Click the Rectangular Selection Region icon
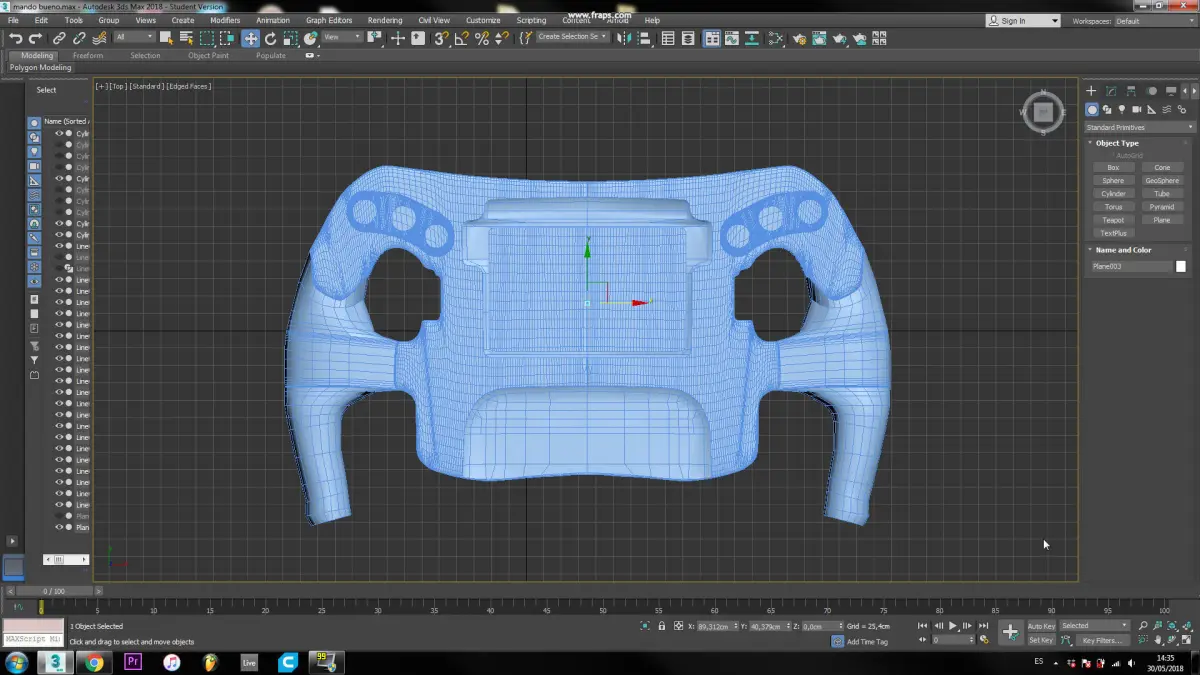Screen dimensions: 1200x675 (207, 38)
